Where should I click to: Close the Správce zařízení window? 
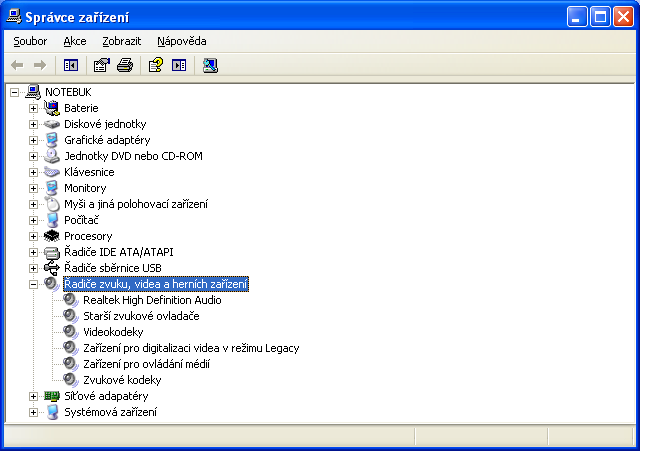pos(623,17)
